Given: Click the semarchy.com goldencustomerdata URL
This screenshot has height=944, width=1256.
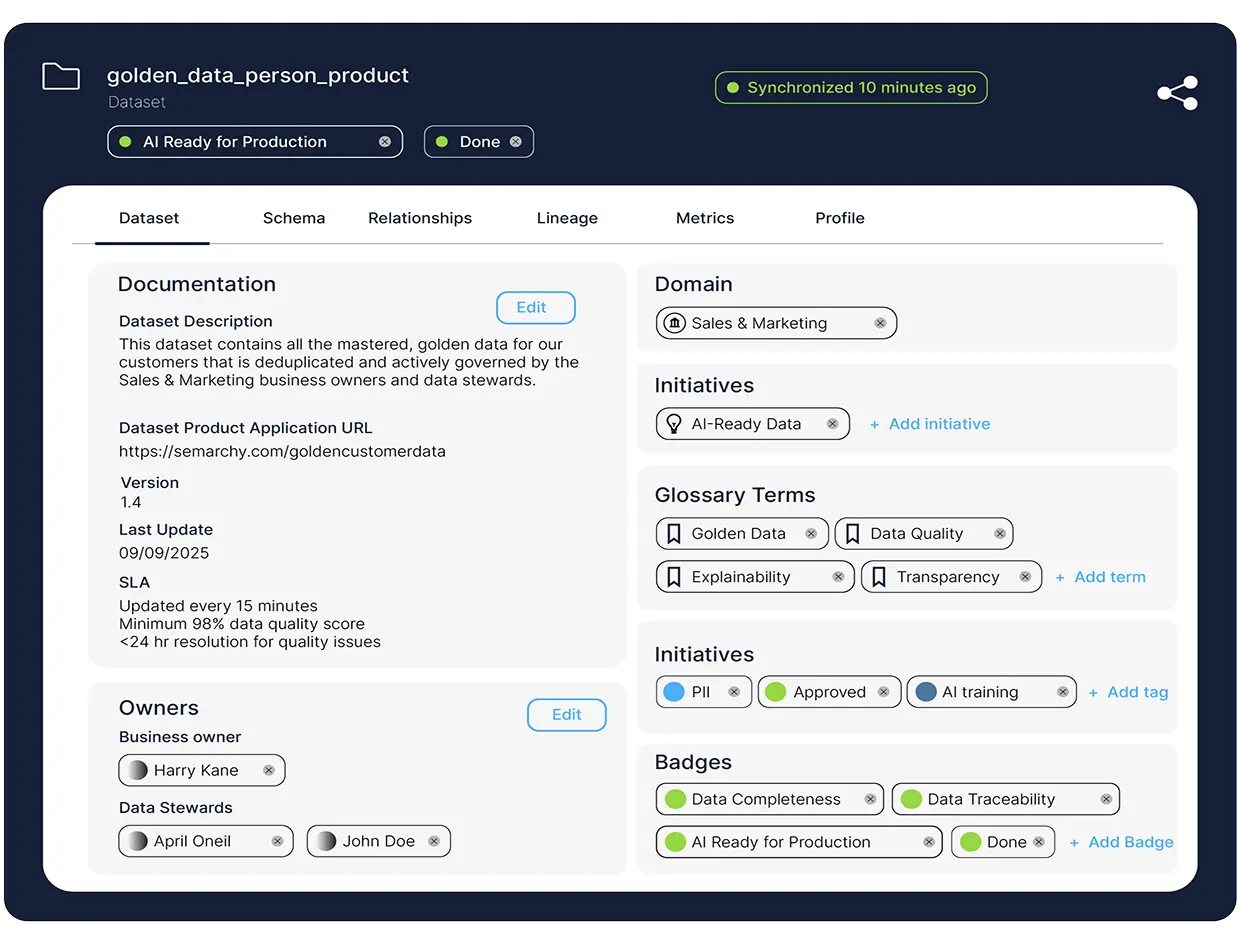Looking at the screenshot, I should pyautogui.click(x=282, y=451).
